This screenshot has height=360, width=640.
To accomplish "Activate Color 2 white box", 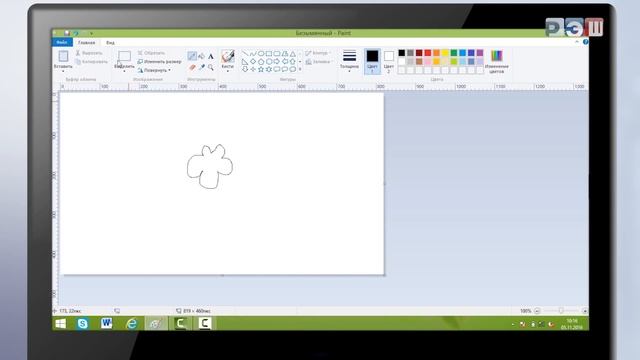I will (389, 61).
